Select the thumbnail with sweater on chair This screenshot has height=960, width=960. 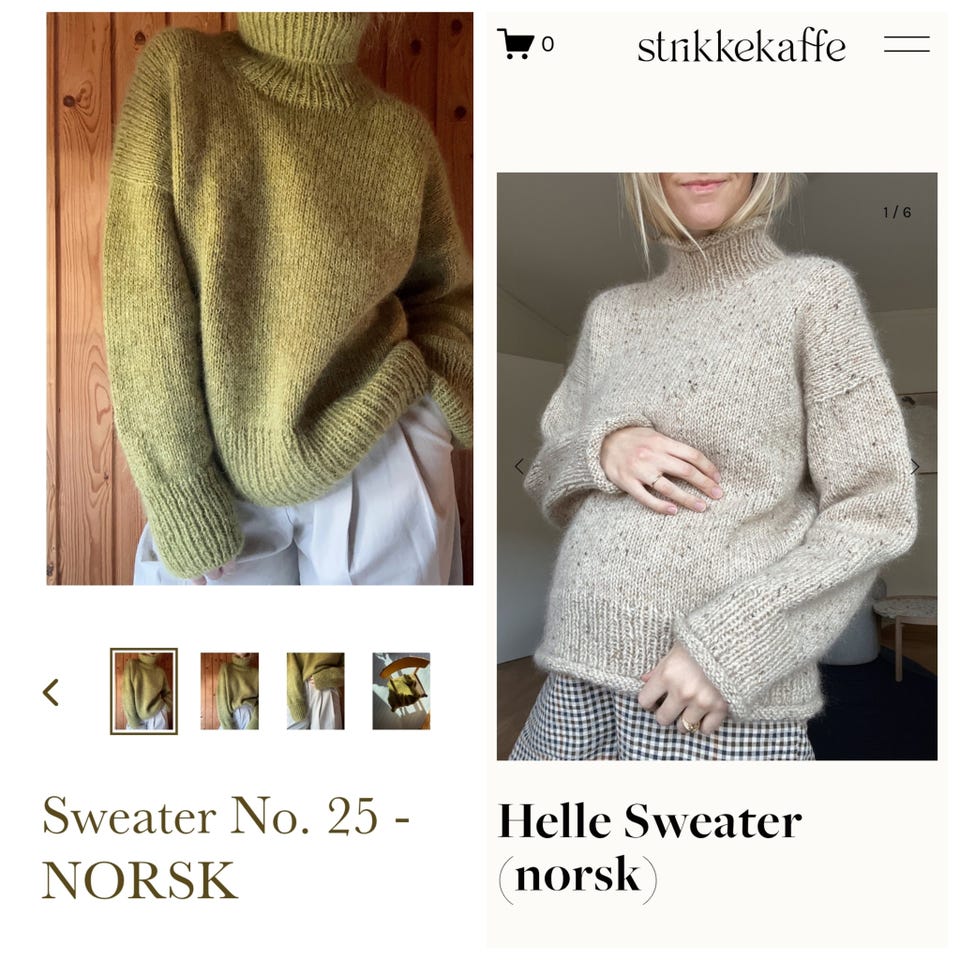coord(401,691)
